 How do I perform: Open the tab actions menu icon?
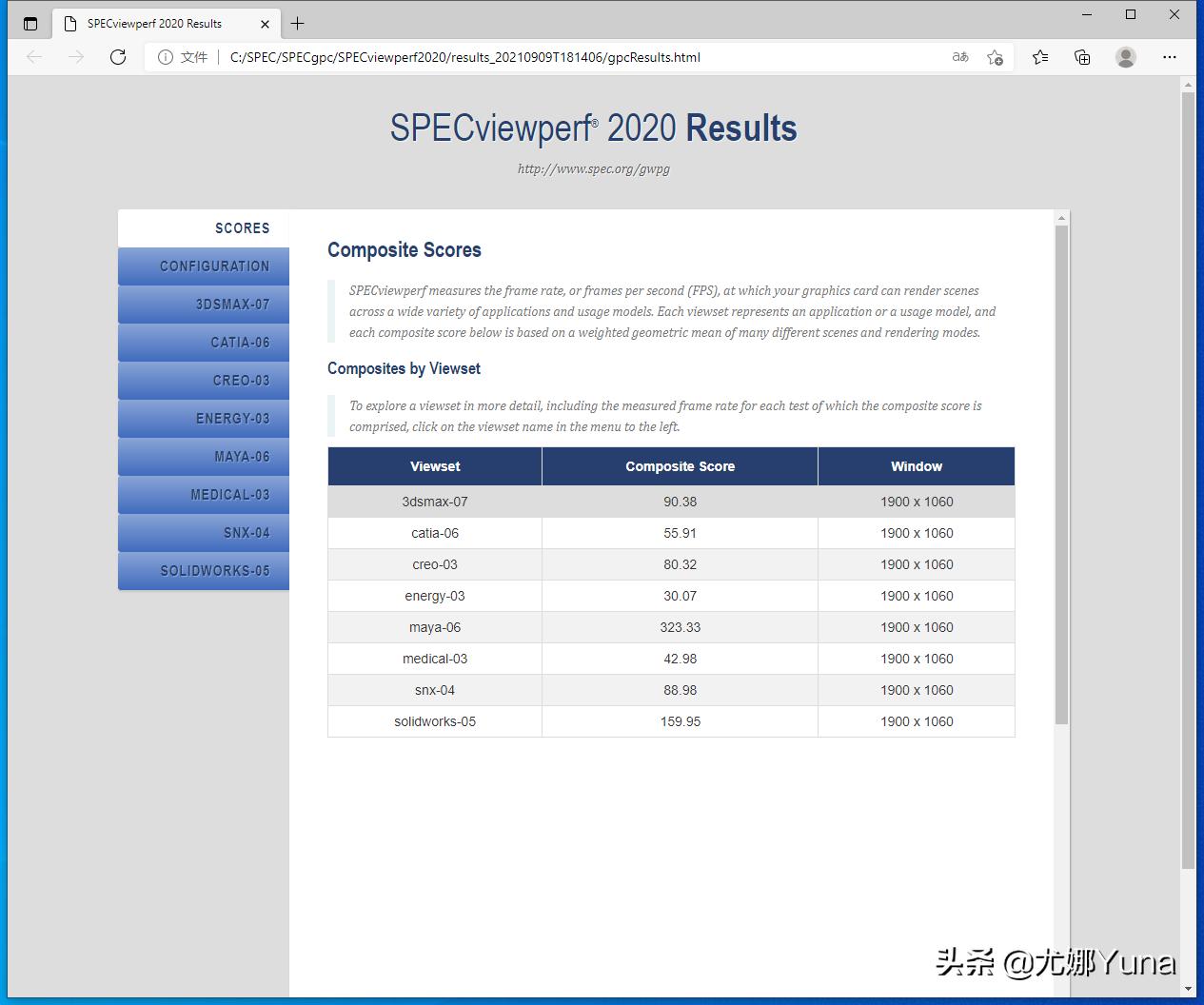click(30, 24)
